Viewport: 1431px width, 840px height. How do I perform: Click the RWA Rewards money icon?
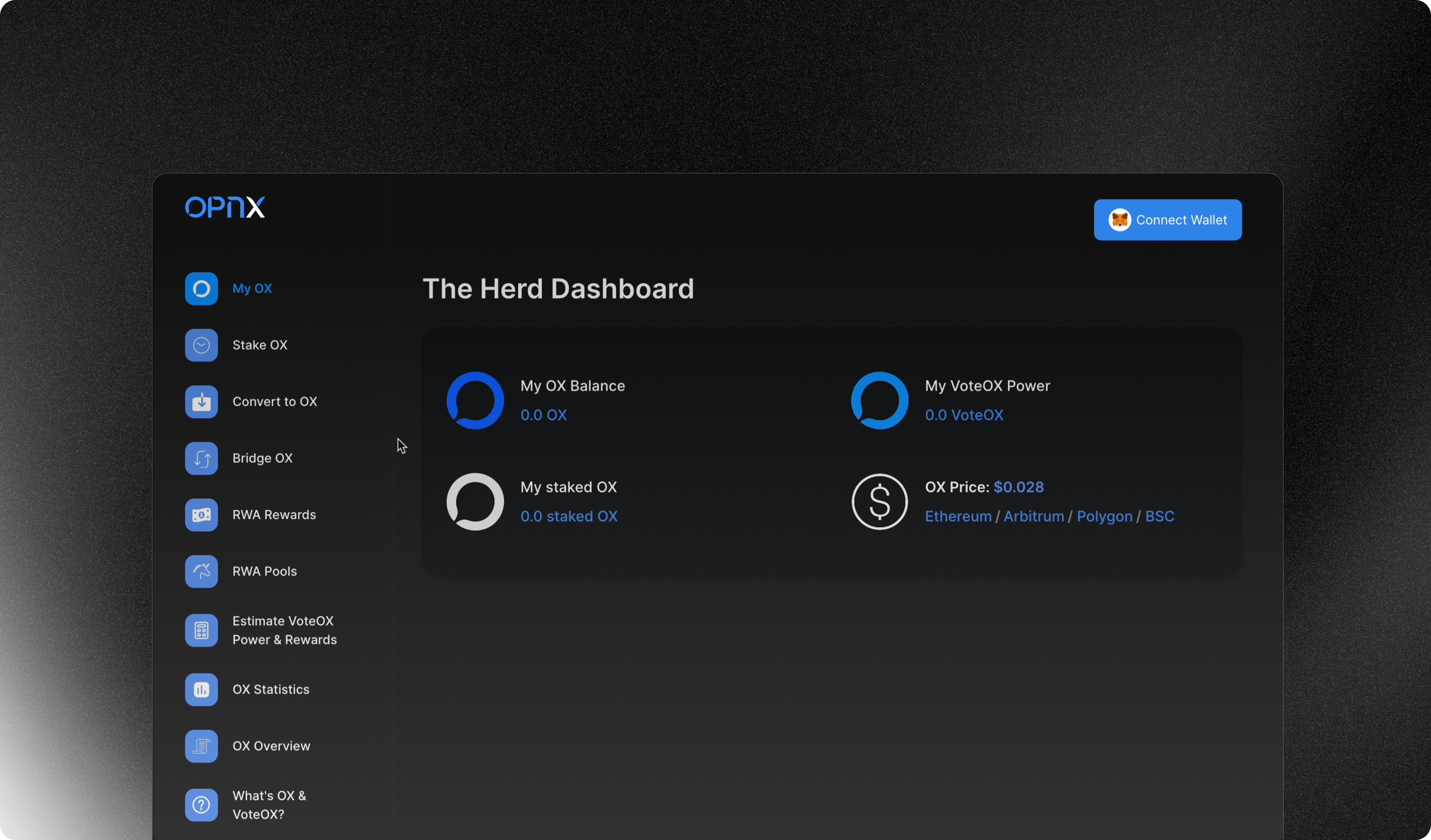pyautogui.click(x=201, y=515)
